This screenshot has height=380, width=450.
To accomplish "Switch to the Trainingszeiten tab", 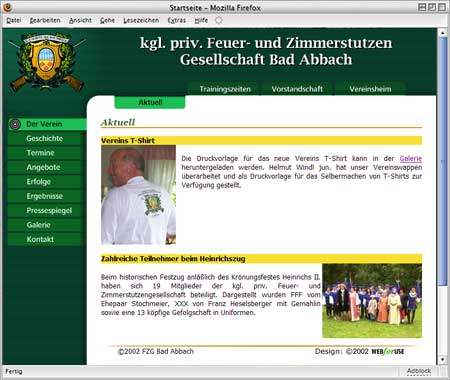I will click(225, 89).
